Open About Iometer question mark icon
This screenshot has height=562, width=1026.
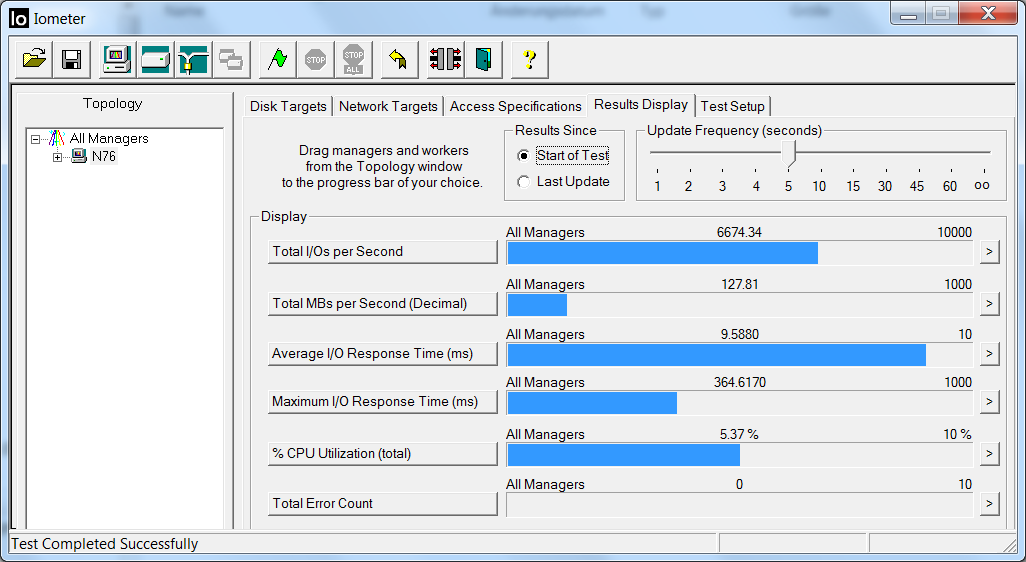point(529,60)
